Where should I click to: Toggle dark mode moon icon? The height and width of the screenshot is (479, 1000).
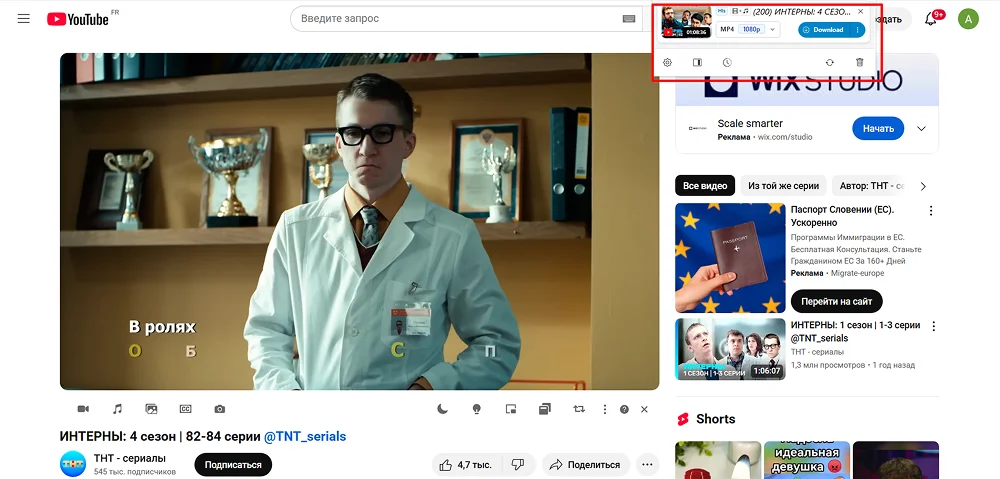pyautogui.click(x=442, y=409)
